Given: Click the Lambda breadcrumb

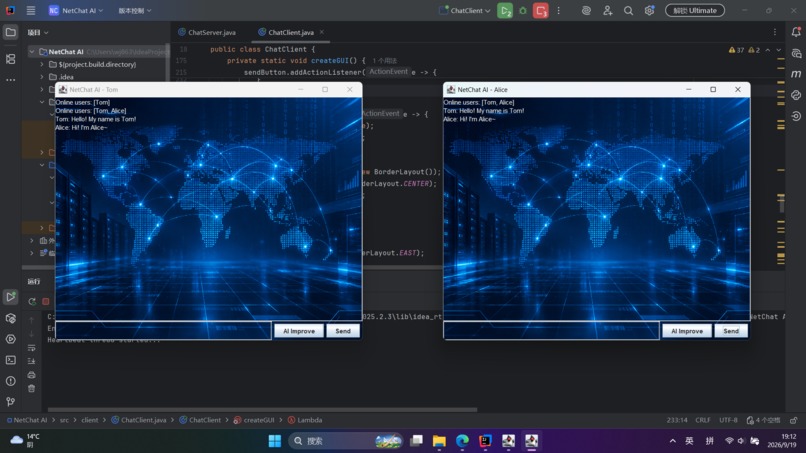Looking at the screenshot, I should [x=305, y=420].
